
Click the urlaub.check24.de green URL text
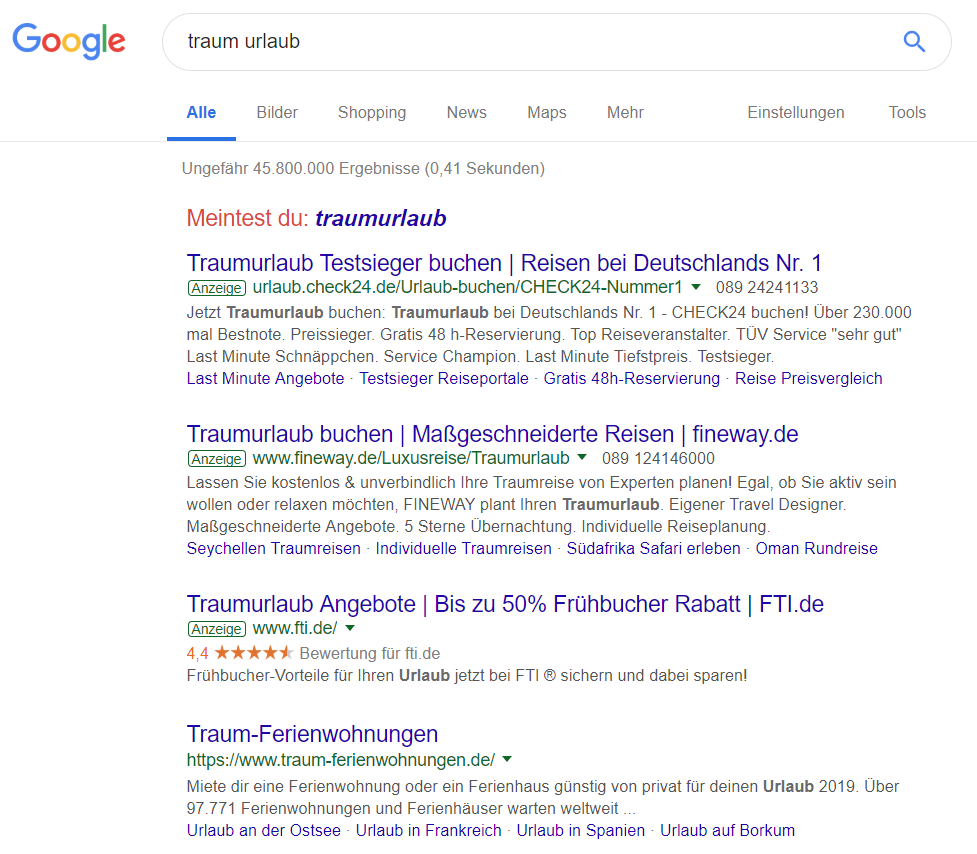tap(467, 287)
